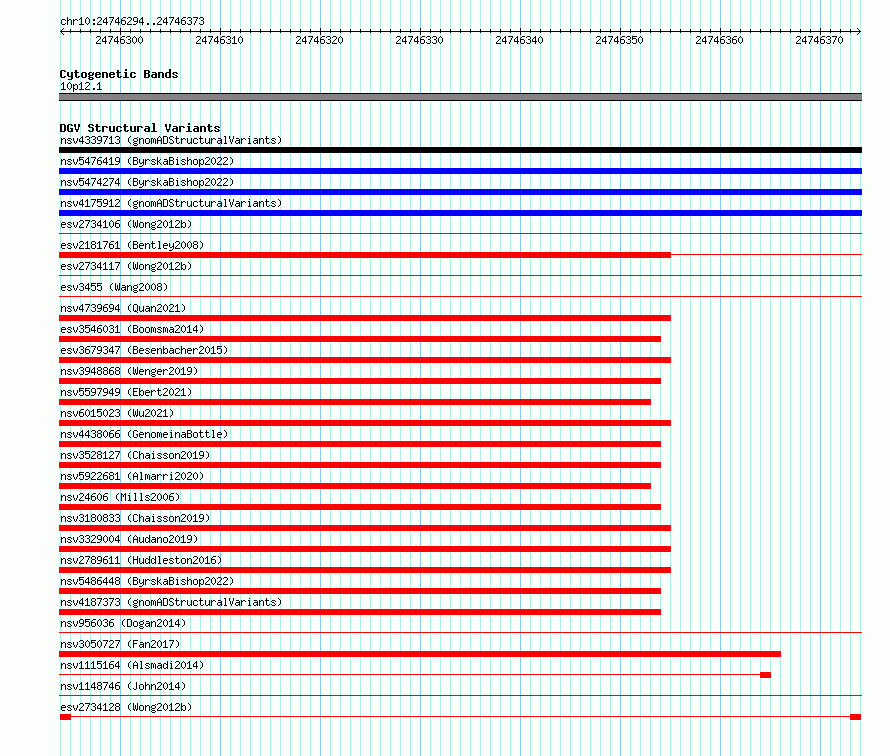
Task: Open variant nsv2789611 (Huddleston2016) label
Action: (x=141, y=560)
